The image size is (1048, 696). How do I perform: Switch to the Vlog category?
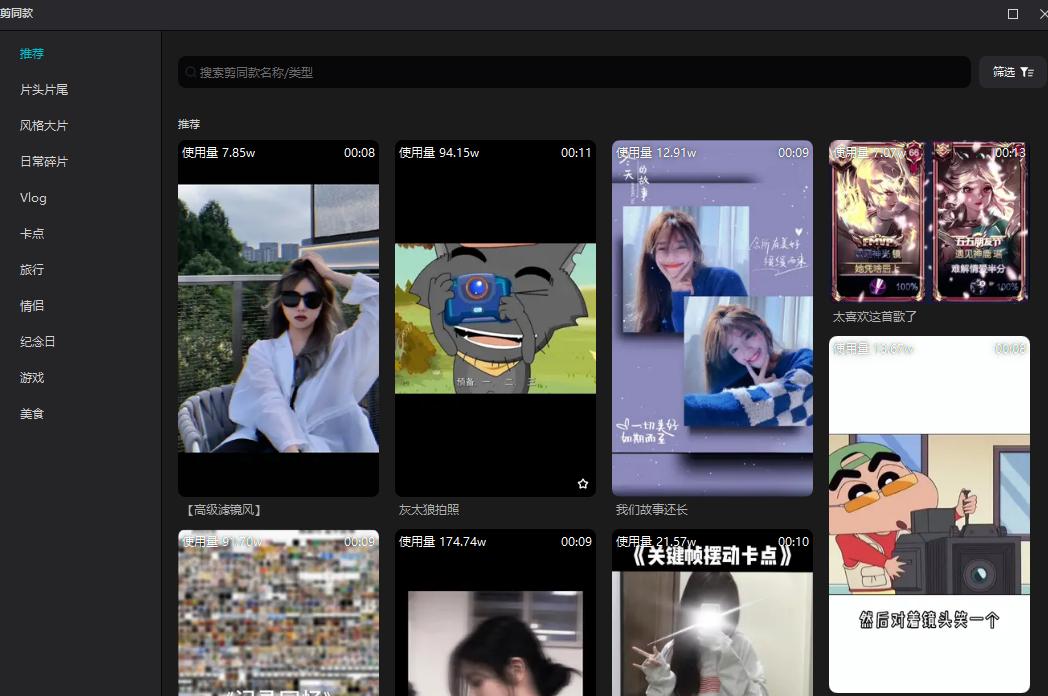(x=33, y=197)
